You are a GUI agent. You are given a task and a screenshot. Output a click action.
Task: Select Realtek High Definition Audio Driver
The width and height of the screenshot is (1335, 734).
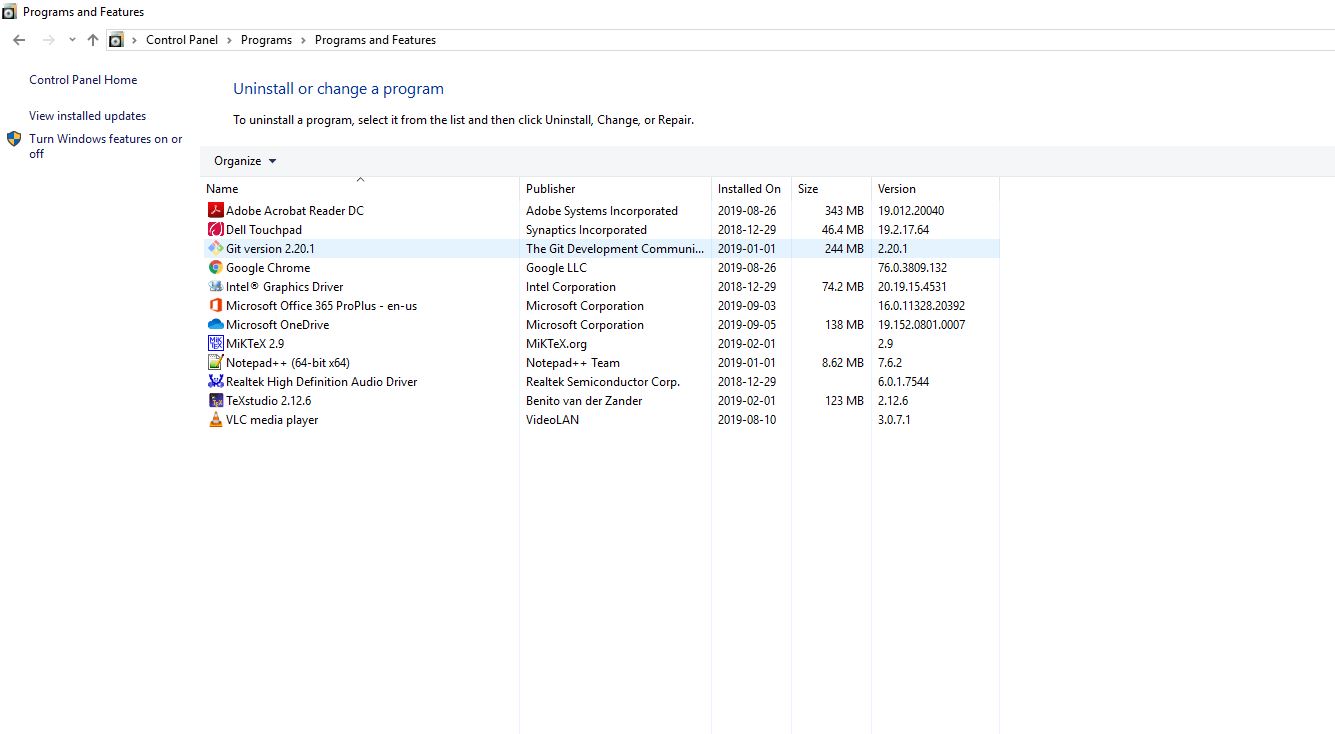[x=321, y=381]
